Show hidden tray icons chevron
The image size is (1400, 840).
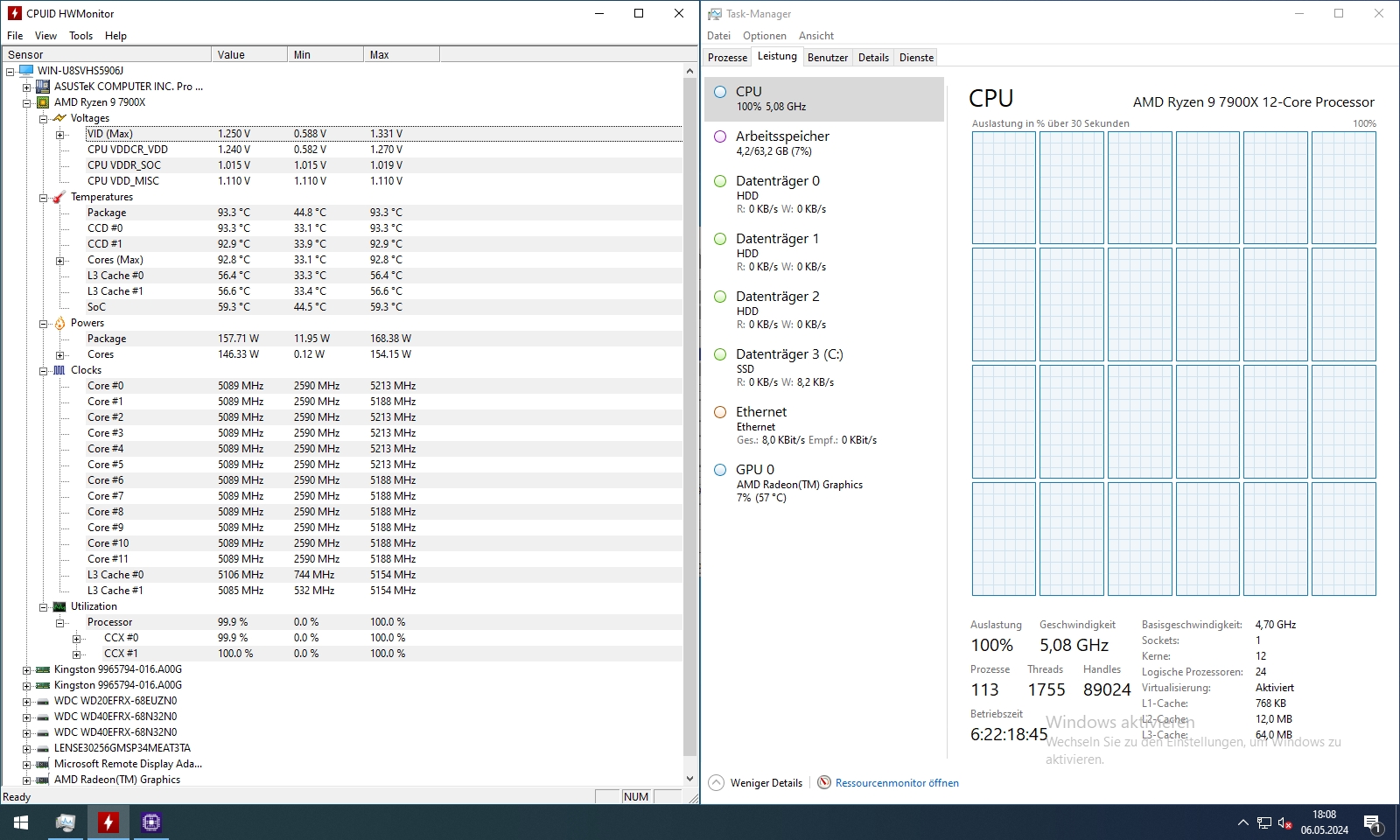click(x=1242, y=822)
